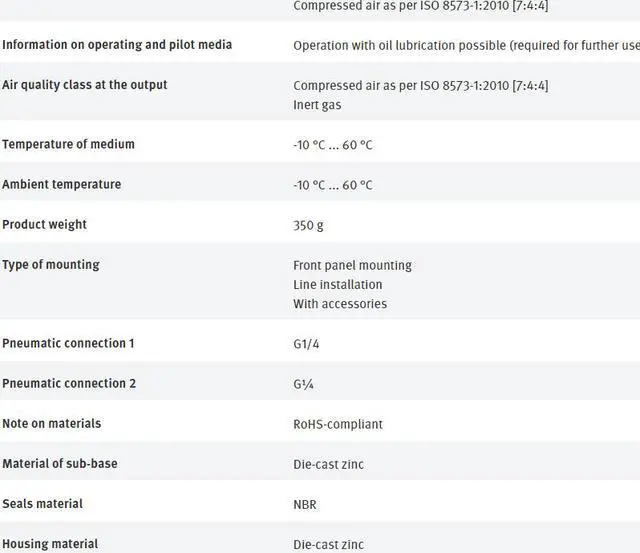
Task: Click the "Material of sub-base" label
Action: pyautogui.click(x=60, y=463)
